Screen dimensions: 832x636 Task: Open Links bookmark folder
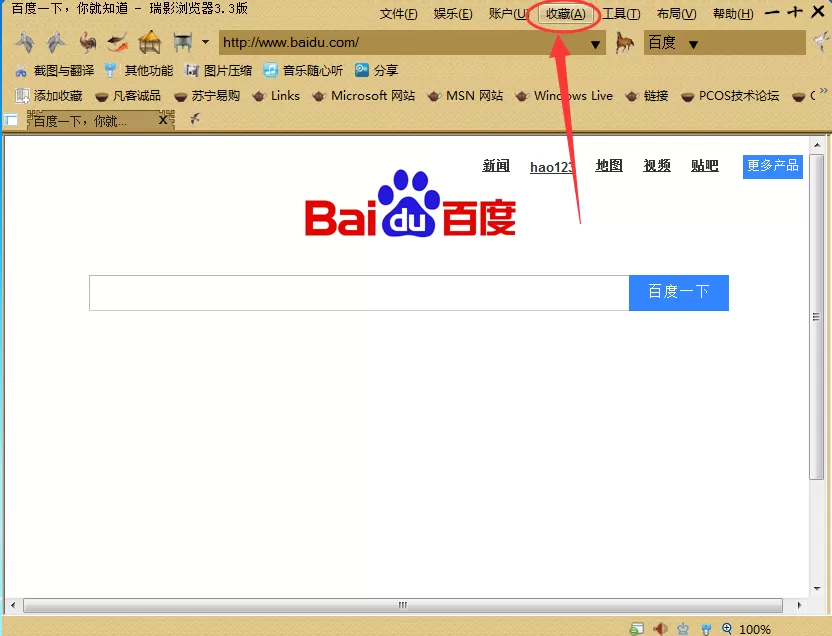tap(276, 95)
